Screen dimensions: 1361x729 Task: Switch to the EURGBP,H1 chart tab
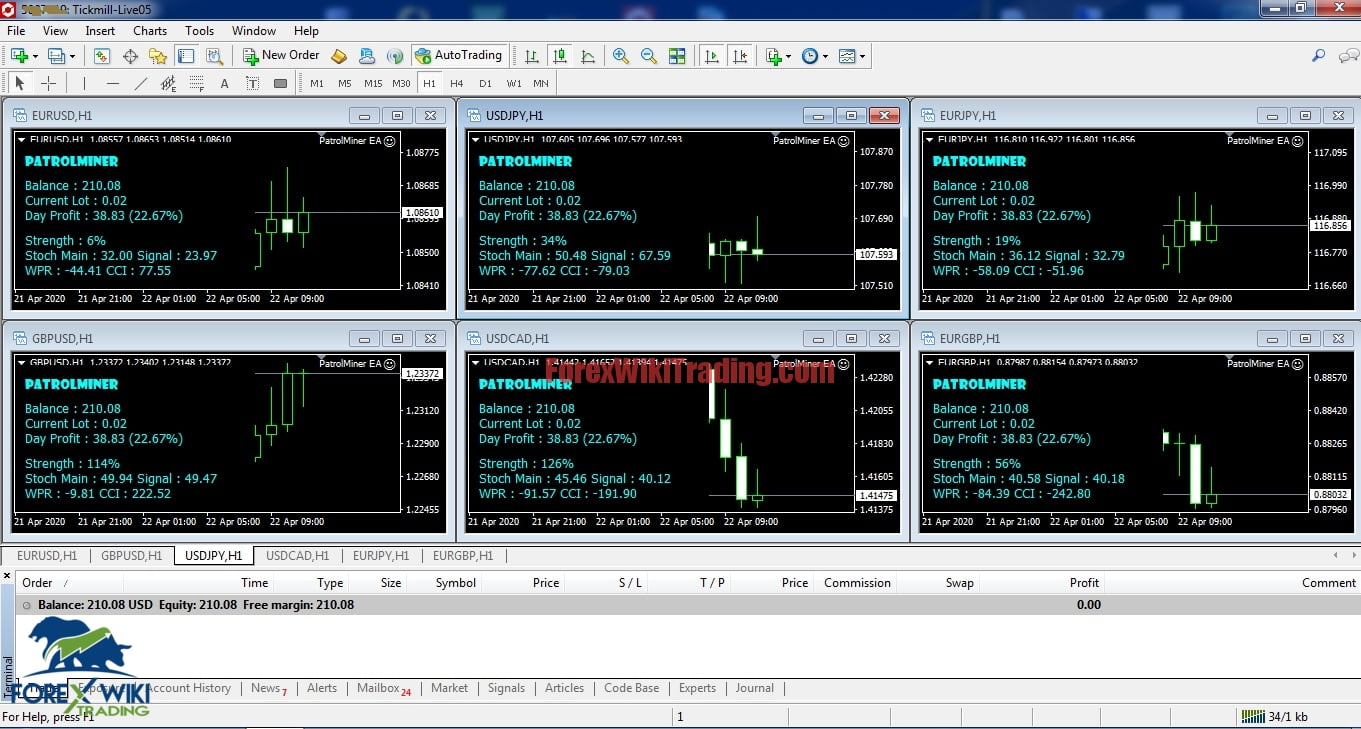point(463,556)
